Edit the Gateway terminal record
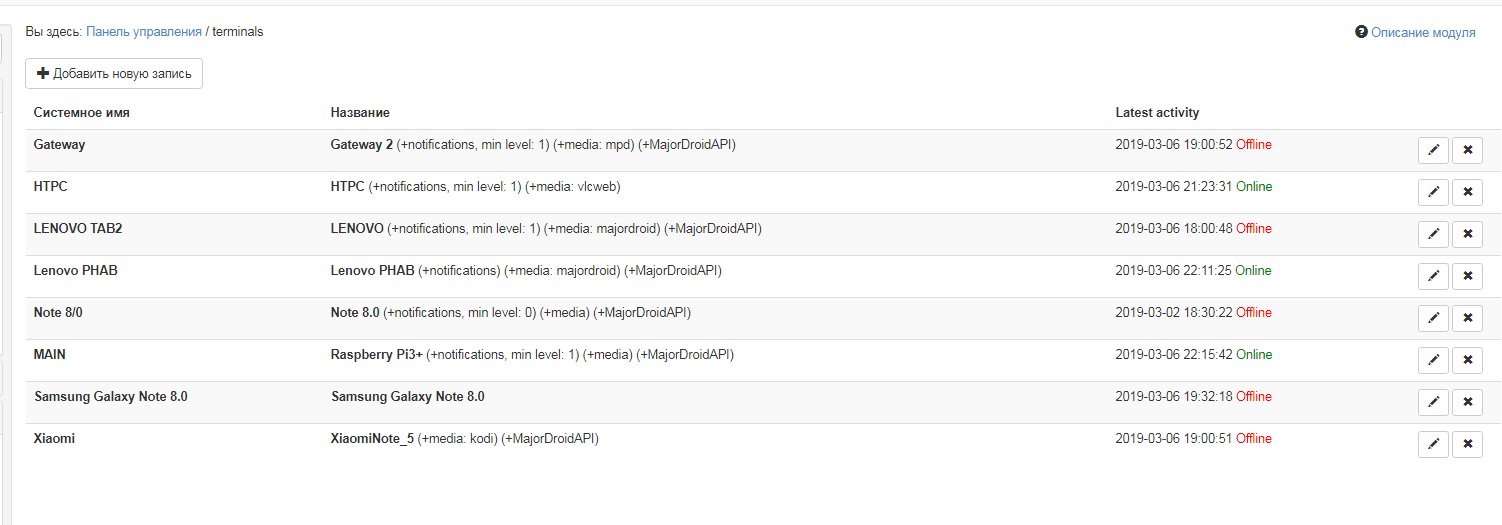The width and height of the screenshot is (1502, 525). pos(1433,150)
